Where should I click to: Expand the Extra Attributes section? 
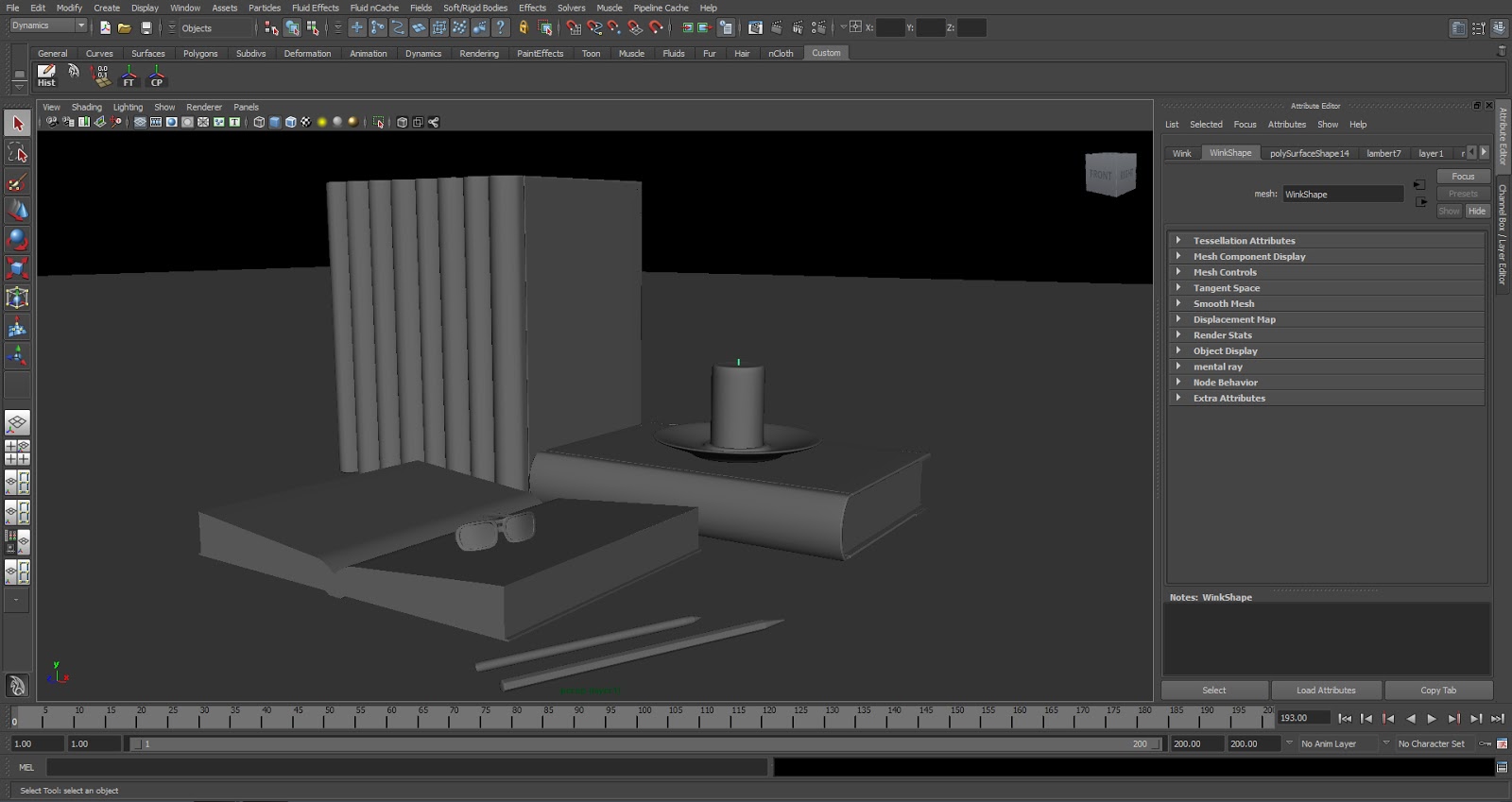1327,399
